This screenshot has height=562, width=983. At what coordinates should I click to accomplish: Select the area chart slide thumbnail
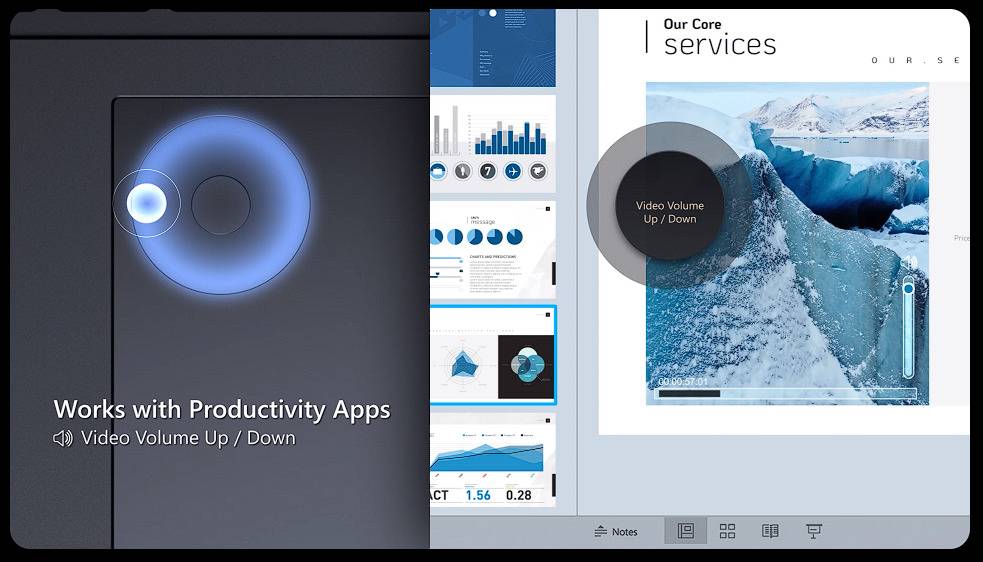[492, 461]
